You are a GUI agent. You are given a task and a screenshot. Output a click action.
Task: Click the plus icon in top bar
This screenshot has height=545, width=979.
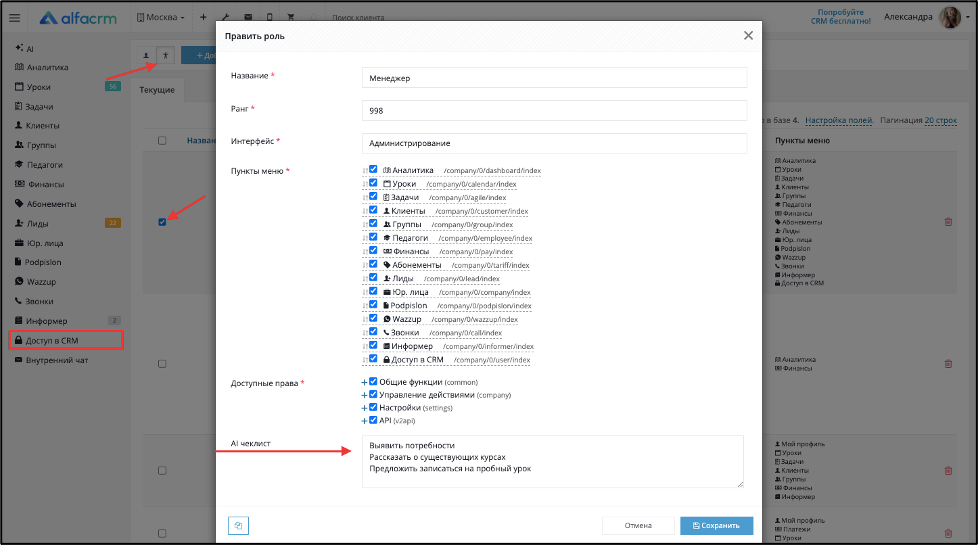(x=203, y=17)
